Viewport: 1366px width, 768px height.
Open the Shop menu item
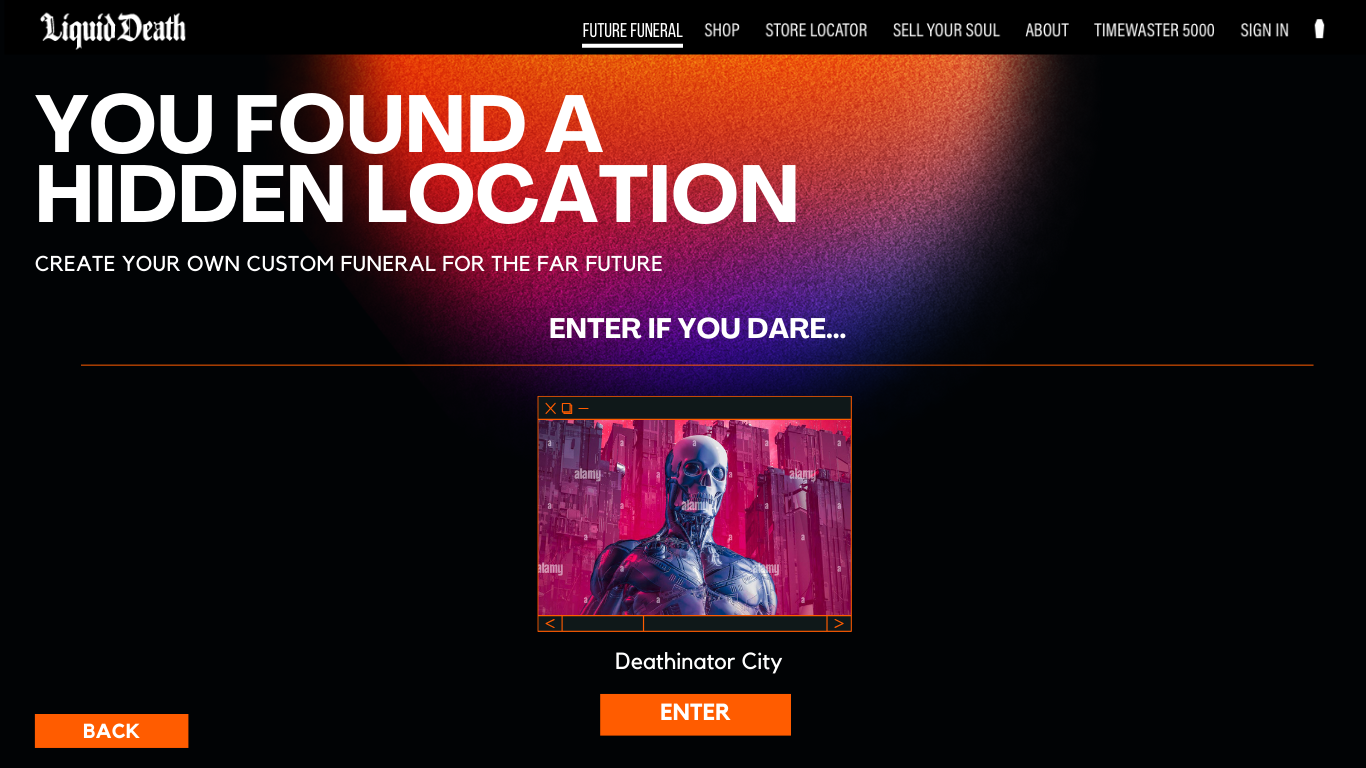[722, 30]
